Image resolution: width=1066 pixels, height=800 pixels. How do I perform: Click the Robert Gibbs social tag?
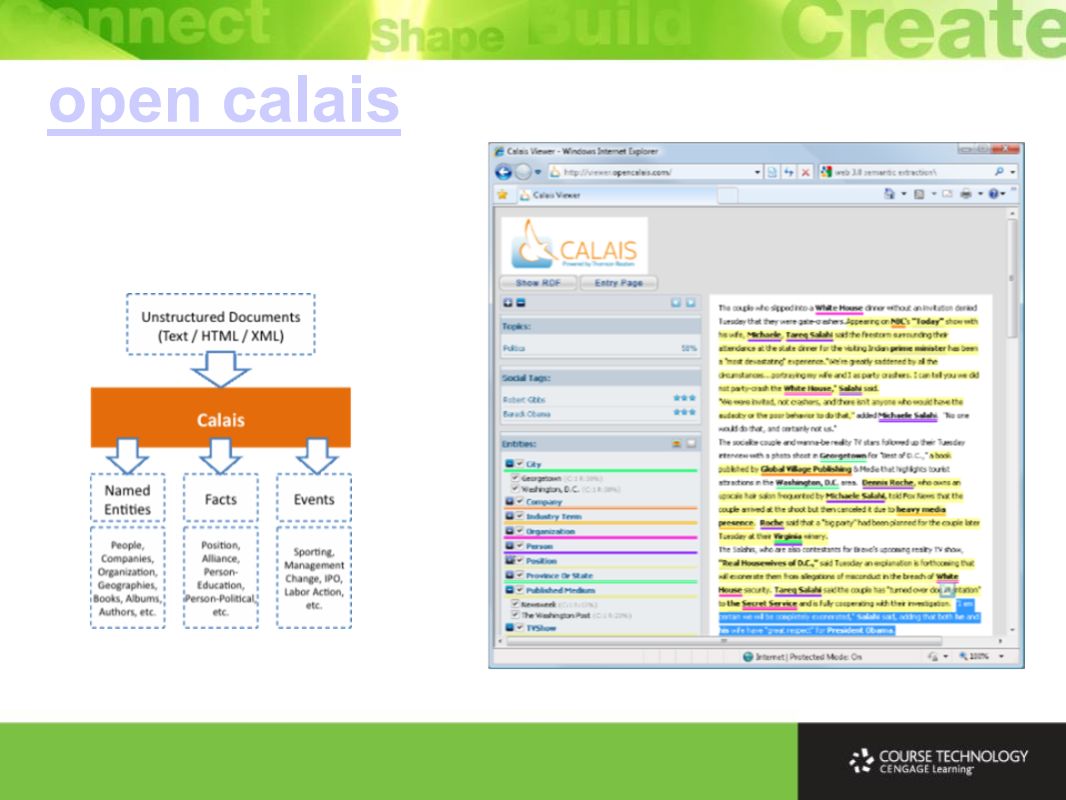point(524,400)
